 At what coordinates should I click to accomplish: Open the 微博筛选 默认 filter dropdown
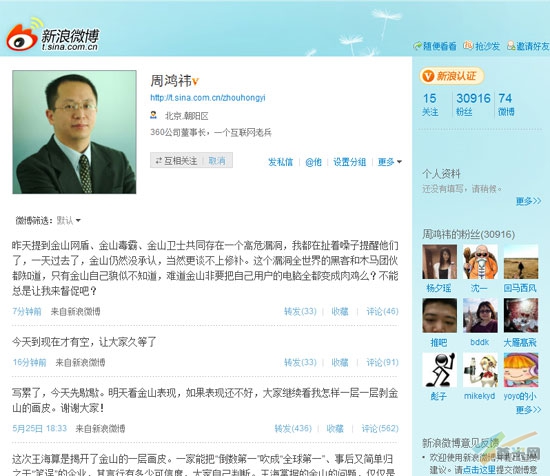68,221
